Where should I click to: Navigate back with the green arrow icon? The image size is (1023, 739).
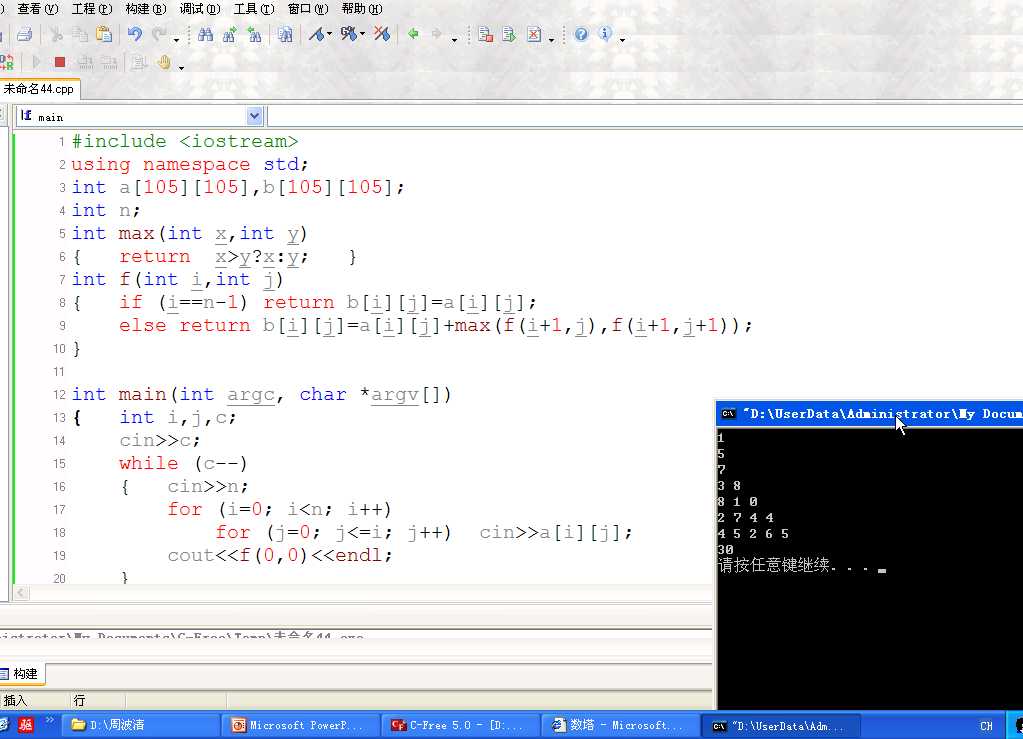(x=413, y=34)
